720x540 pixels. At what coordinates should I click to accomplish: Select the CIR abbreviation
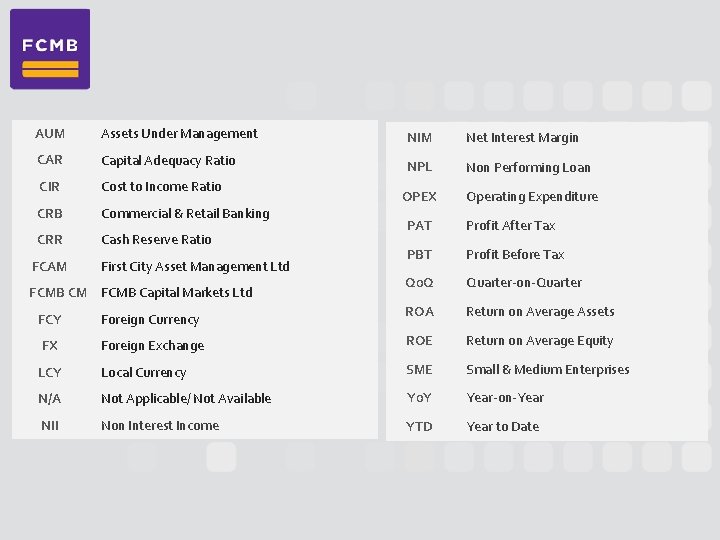coord(49,187)
